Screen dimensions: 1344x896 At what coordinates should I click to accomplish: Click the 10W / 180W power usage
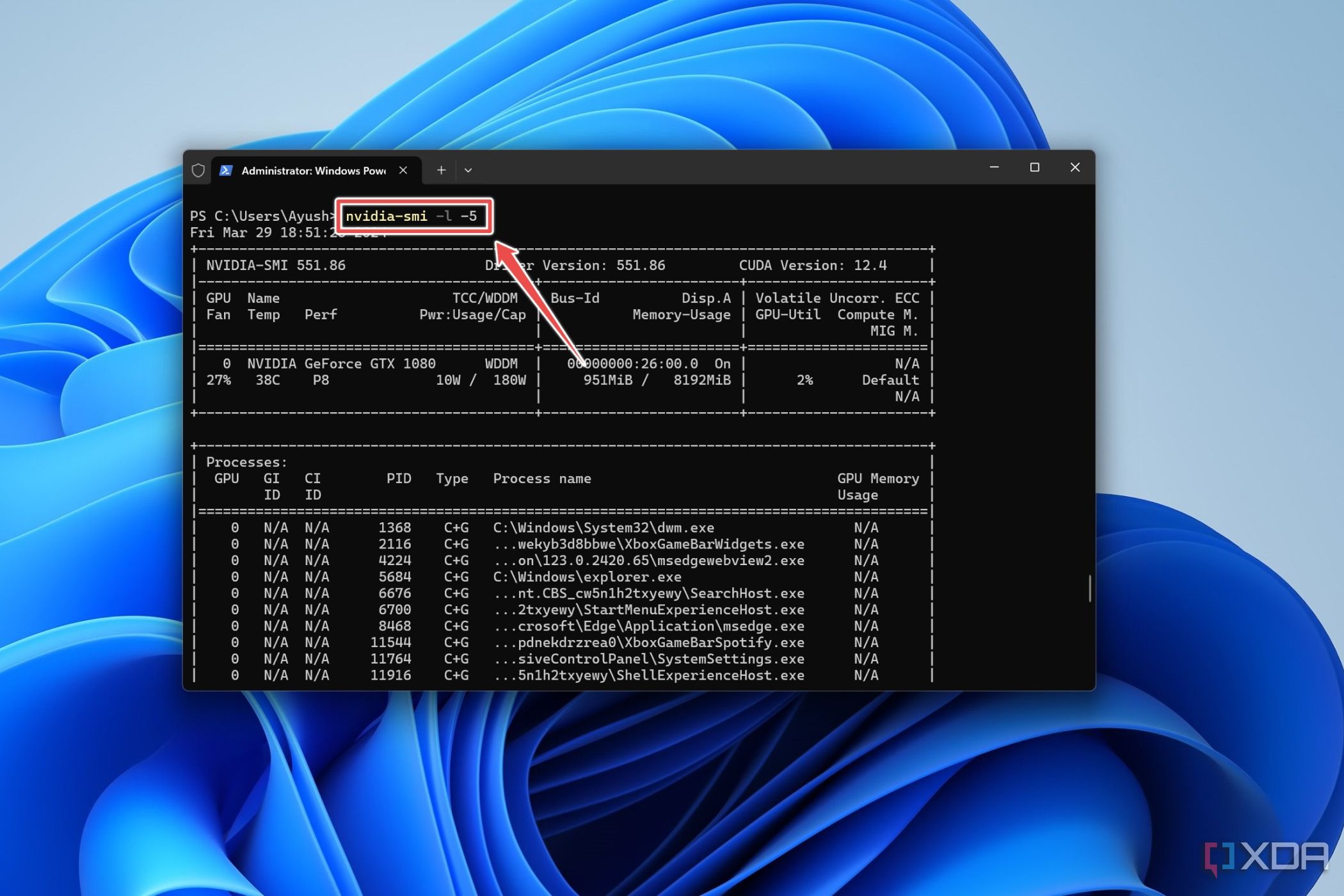481,380
